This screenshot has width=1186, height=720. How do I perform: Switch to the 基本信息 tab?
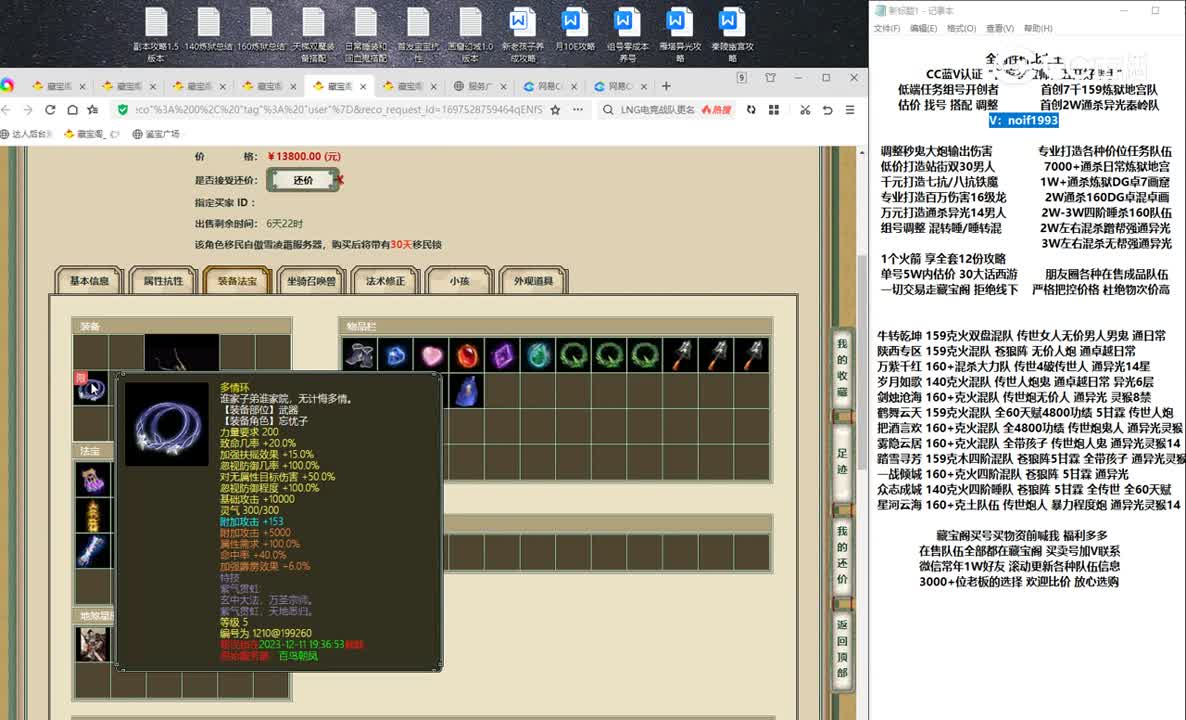(x=89, y=281)
